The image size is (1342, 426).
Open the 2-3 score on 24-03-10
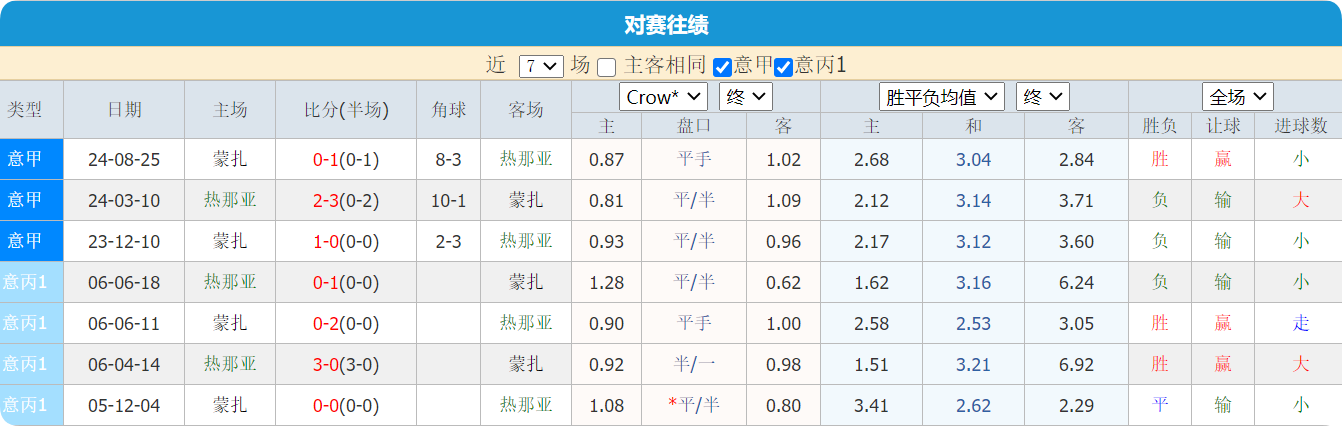coord(326,200)
